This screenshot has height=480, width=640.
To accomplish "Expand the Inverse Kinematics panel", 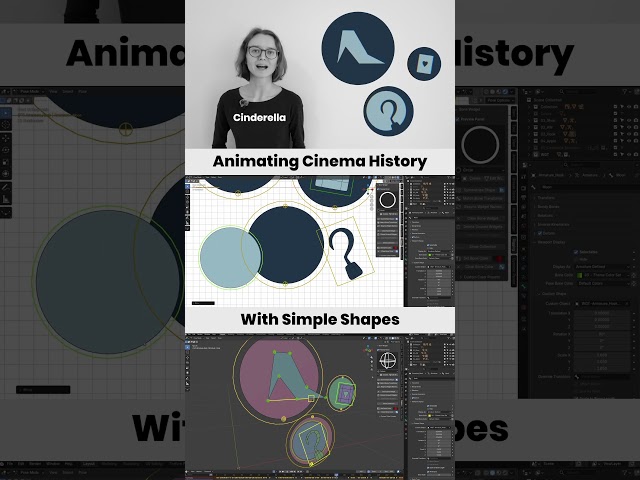I will pyautogui.click(x=553, y=224).
